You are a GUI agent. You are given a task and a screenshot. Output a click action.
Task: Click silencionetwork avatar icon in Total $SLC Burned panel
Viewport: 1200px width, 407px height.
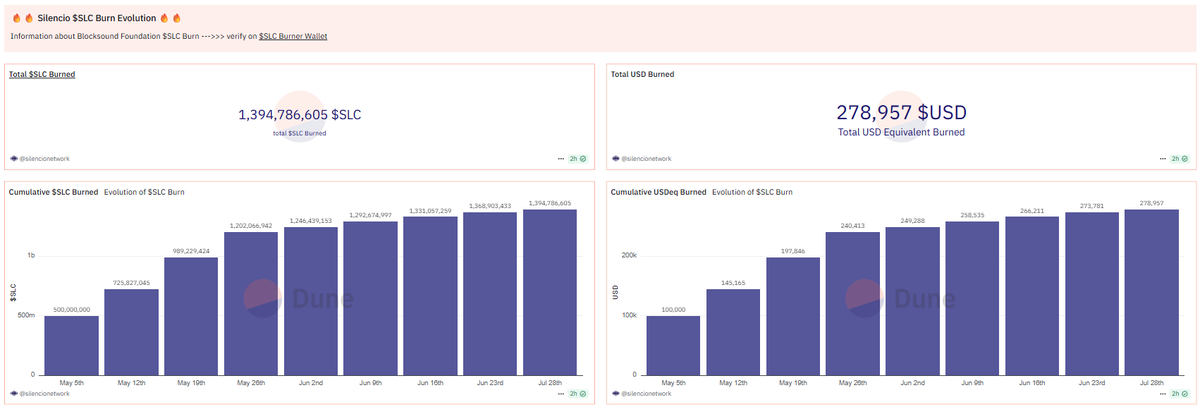pos(14,158)
